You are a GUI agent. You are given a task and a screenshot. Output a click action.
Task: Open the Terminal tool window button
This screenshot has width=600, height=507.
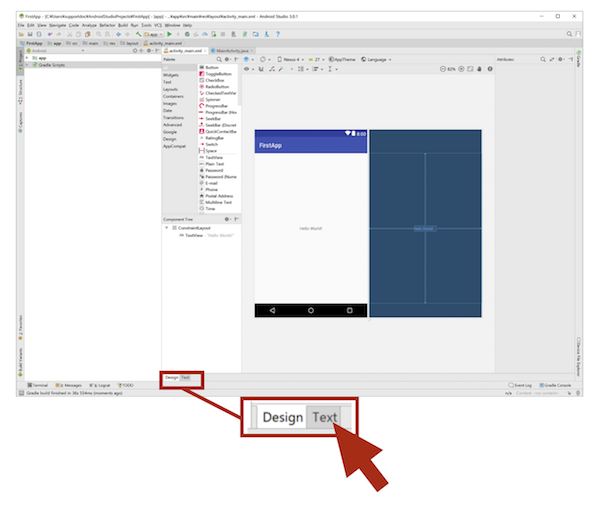pos(38,385)
